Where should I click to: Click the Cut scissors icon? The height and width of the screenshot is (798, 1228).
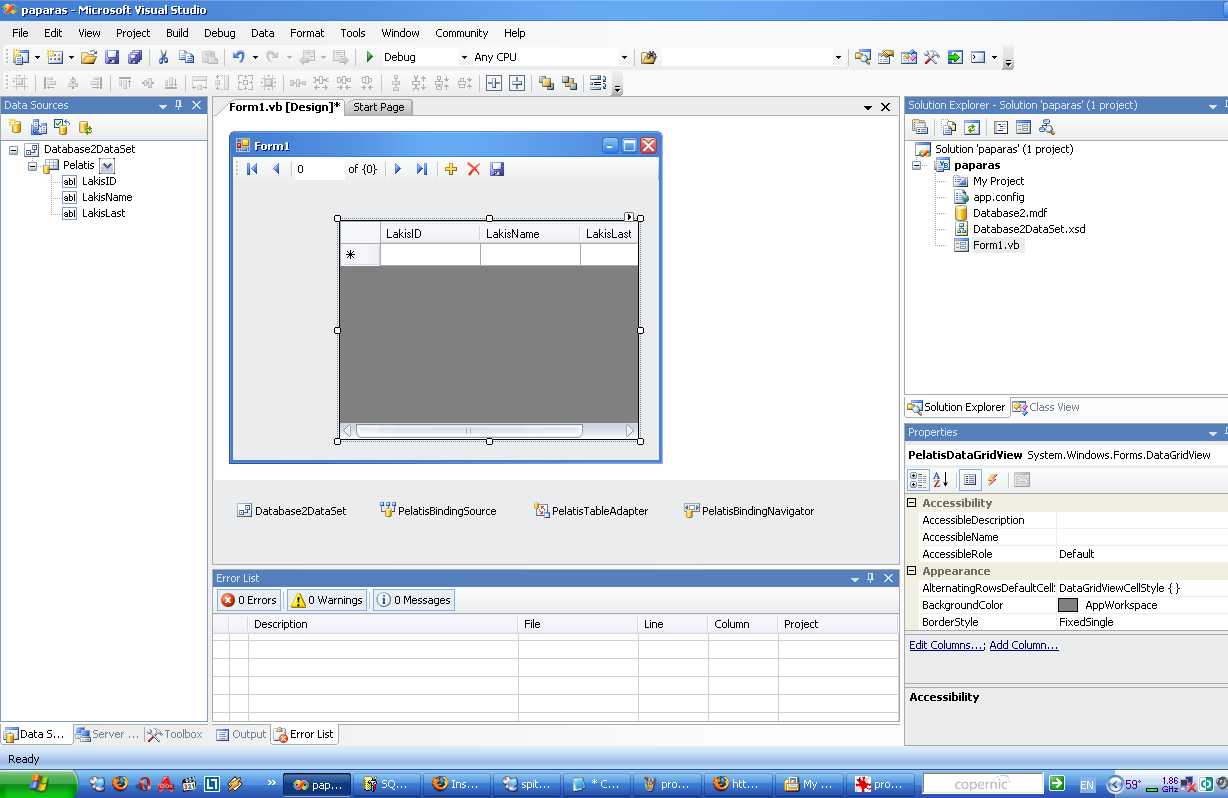163,57
